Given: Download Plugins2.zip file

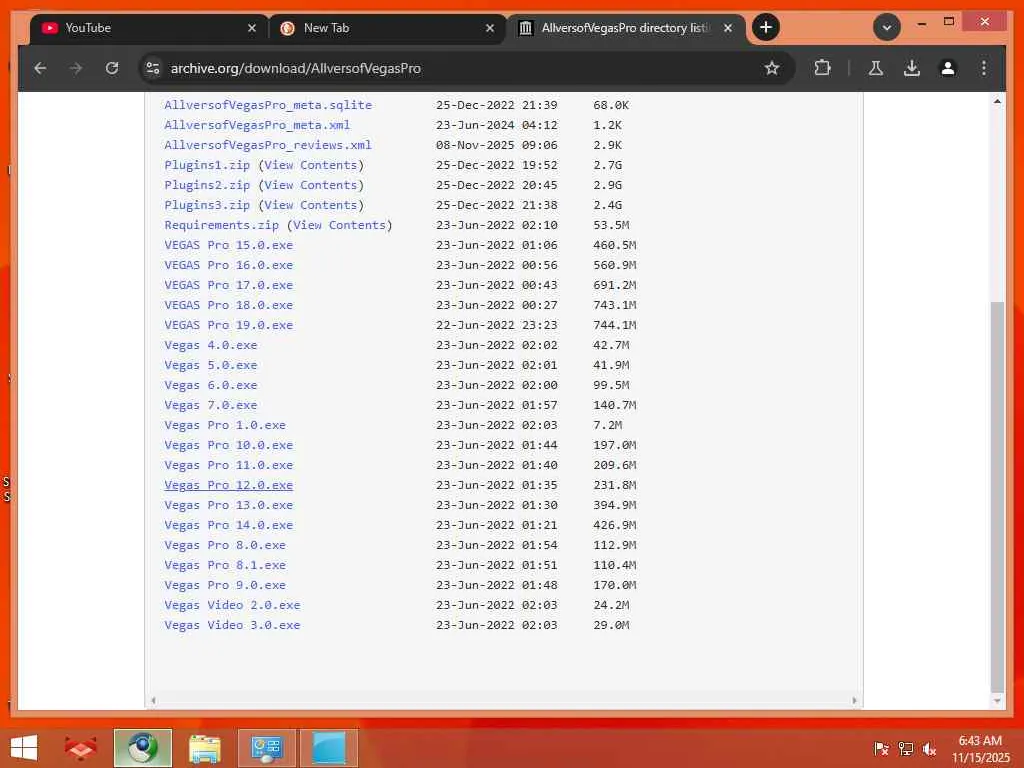Looking at the screenshot, I should coord(206,185).
